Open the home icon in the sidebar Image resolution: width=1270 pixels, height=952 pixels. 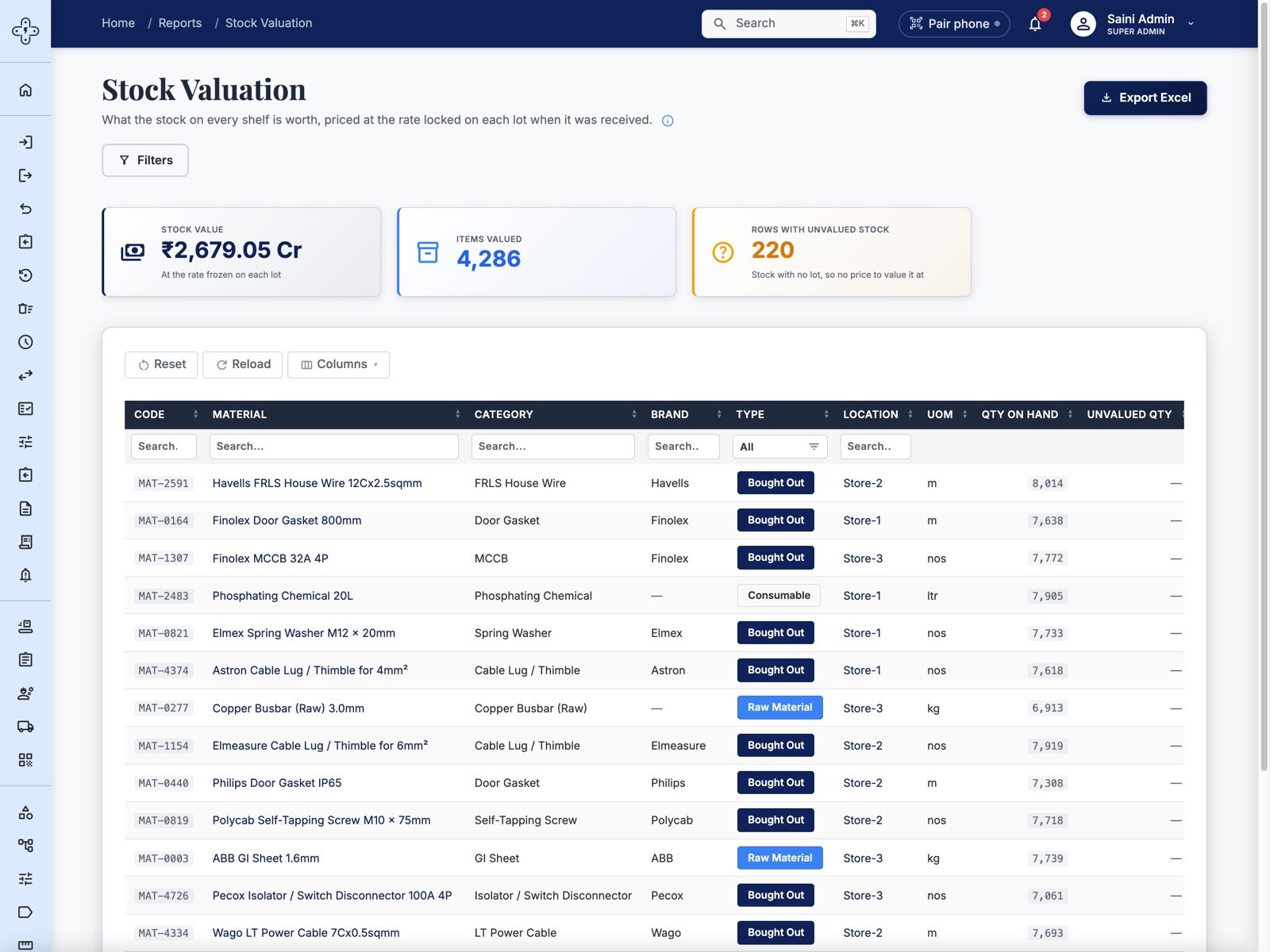click(25, 90)
